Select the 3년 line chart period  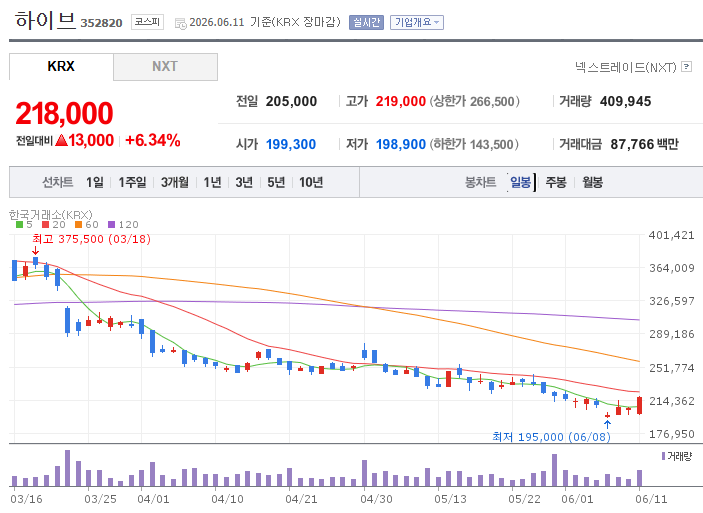click(x=244, y=182)
